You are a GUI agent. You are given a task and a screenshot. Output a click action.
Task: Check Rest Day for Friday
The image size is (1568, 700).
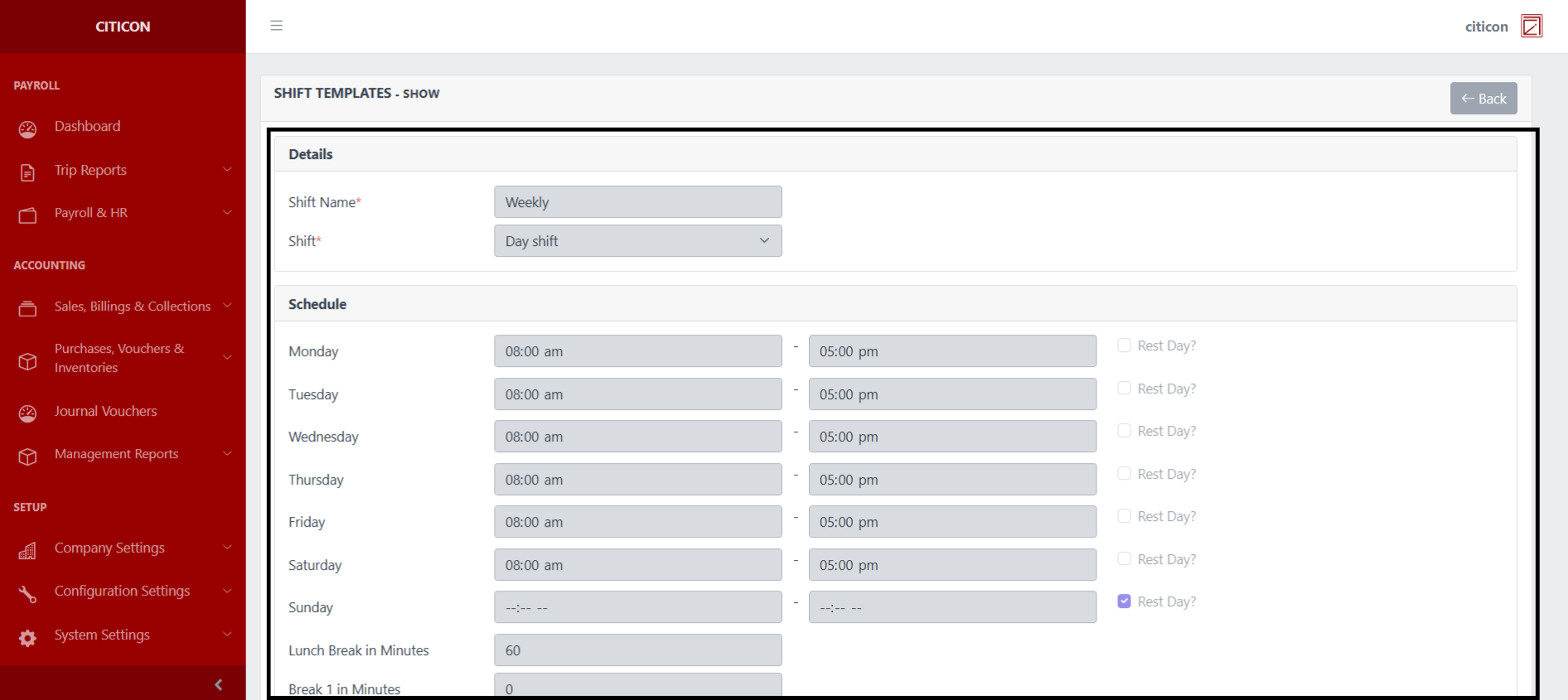(1124, 516)
